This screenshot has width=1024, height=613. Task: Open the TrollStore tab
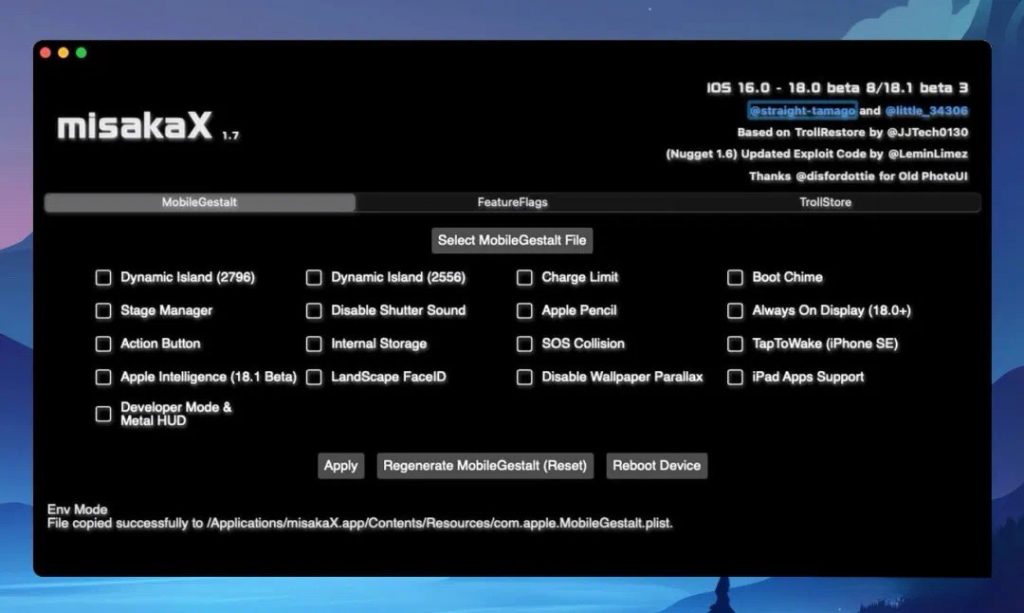[824, 203]
